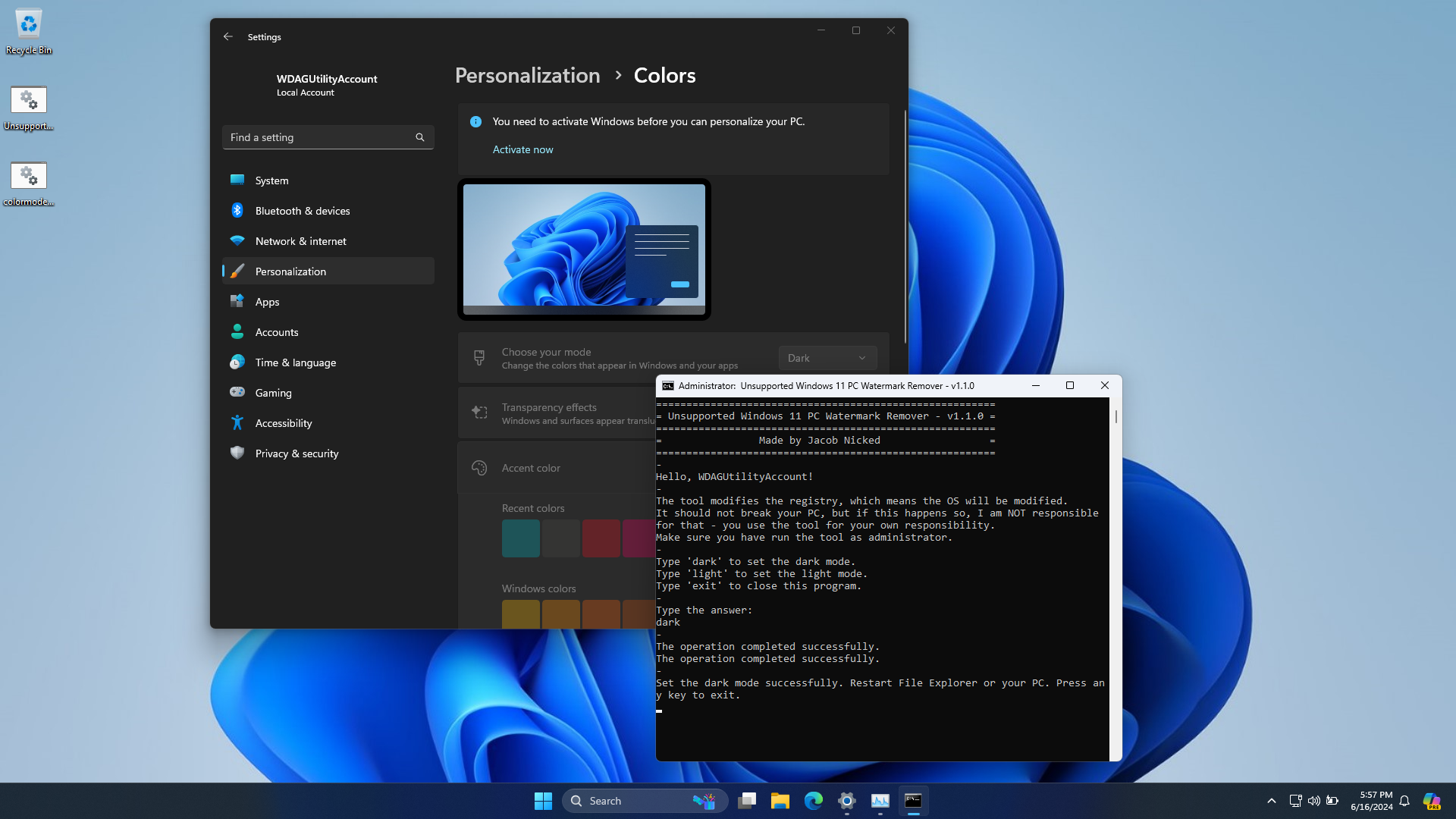Select Accessibility in the sidebar
Screen dimensions: 1456x819
pos(283,423)
